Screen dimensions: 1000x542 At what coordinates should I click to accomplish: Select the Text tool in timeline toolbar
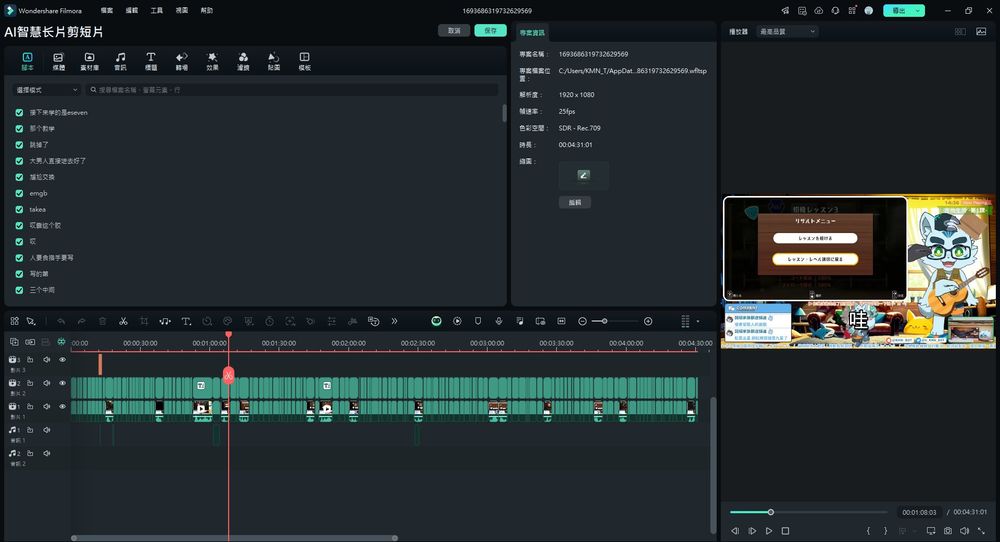click(186, 321)
